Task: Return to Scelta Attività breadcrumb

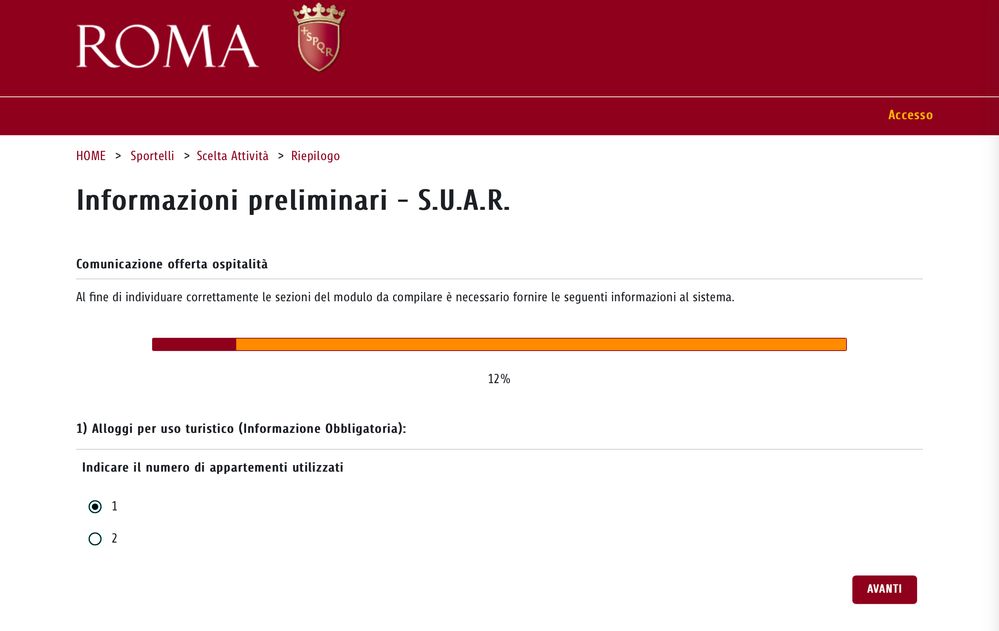Action: click(233, 156)
